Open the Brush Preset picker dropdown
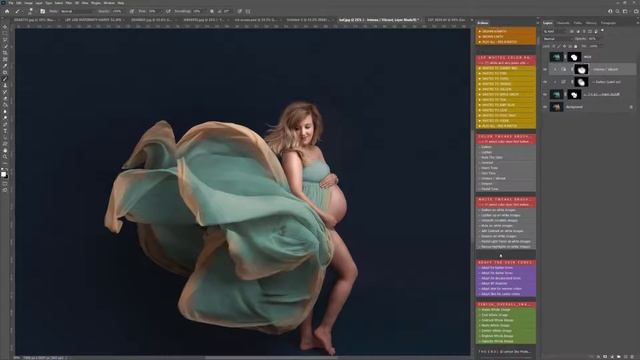Screen dimensions: 640x360 point(31,11)
